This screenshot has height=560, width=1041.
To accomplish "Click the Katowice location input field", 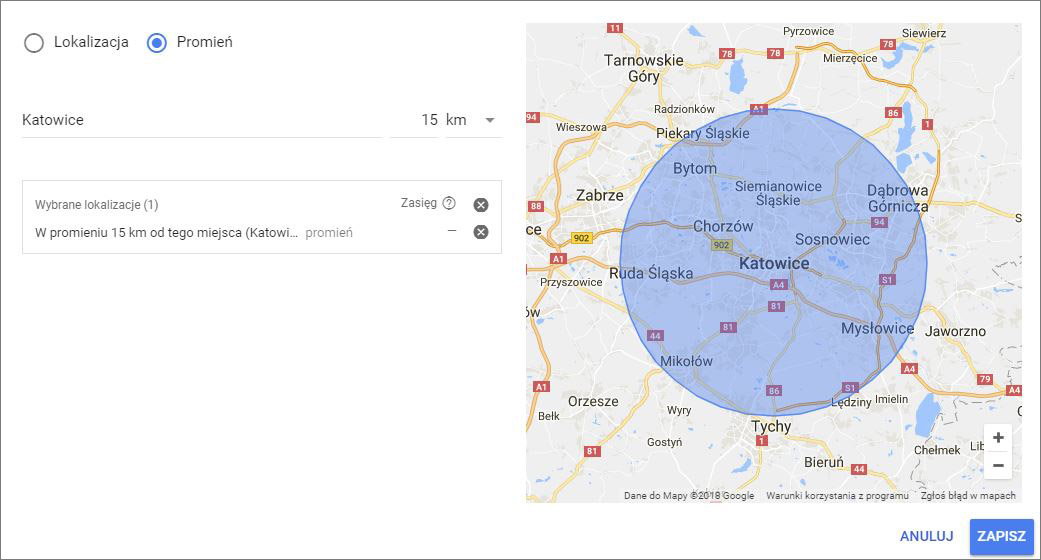I will coord(202,120).
